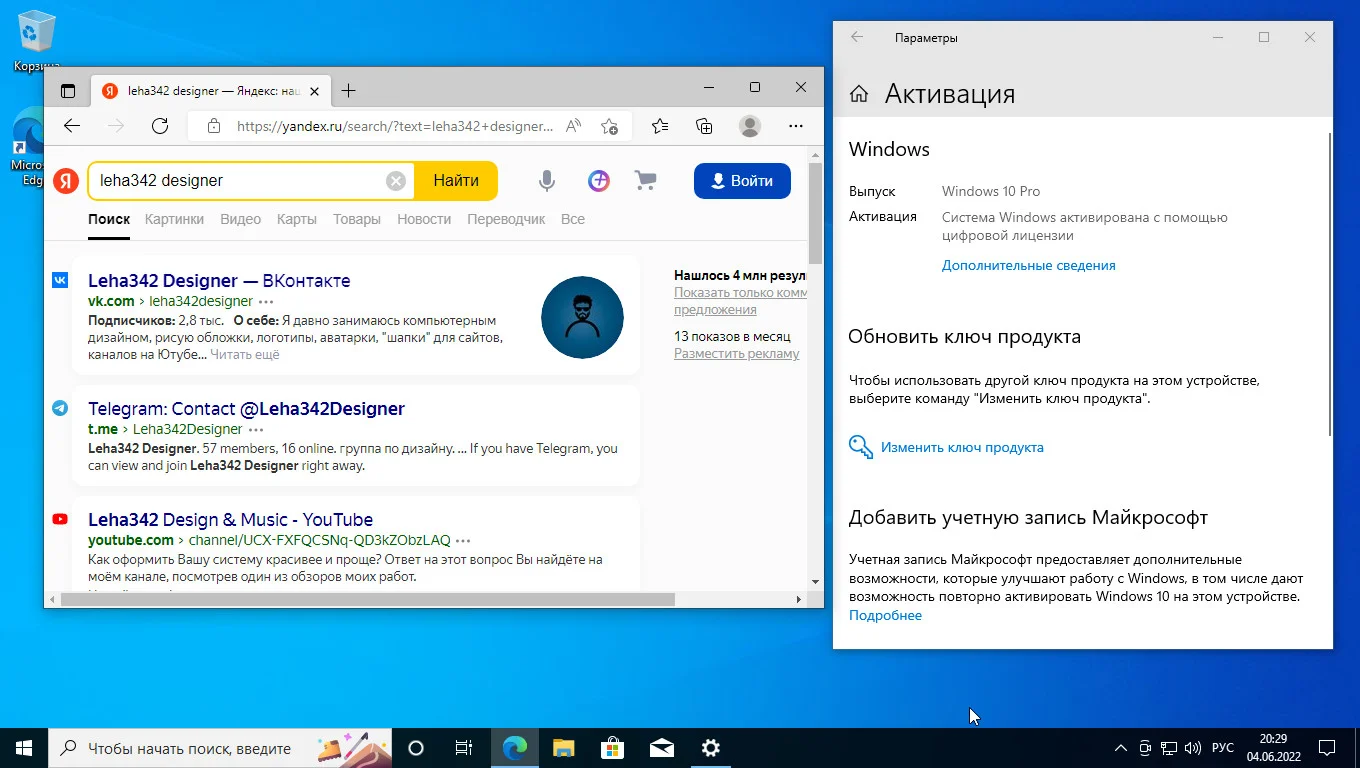Click the Leha342 Designer profile thumbnail
Viewport: 1360px width, 768px height.
pos(582,317)
